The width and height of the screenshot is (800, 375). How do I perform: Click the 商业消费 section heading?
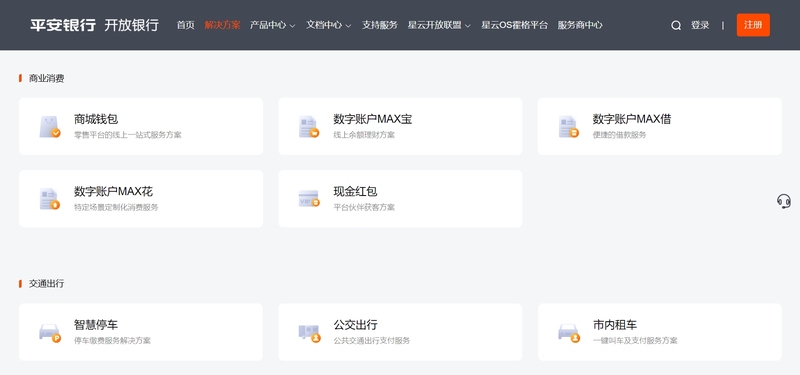[46, 79]
